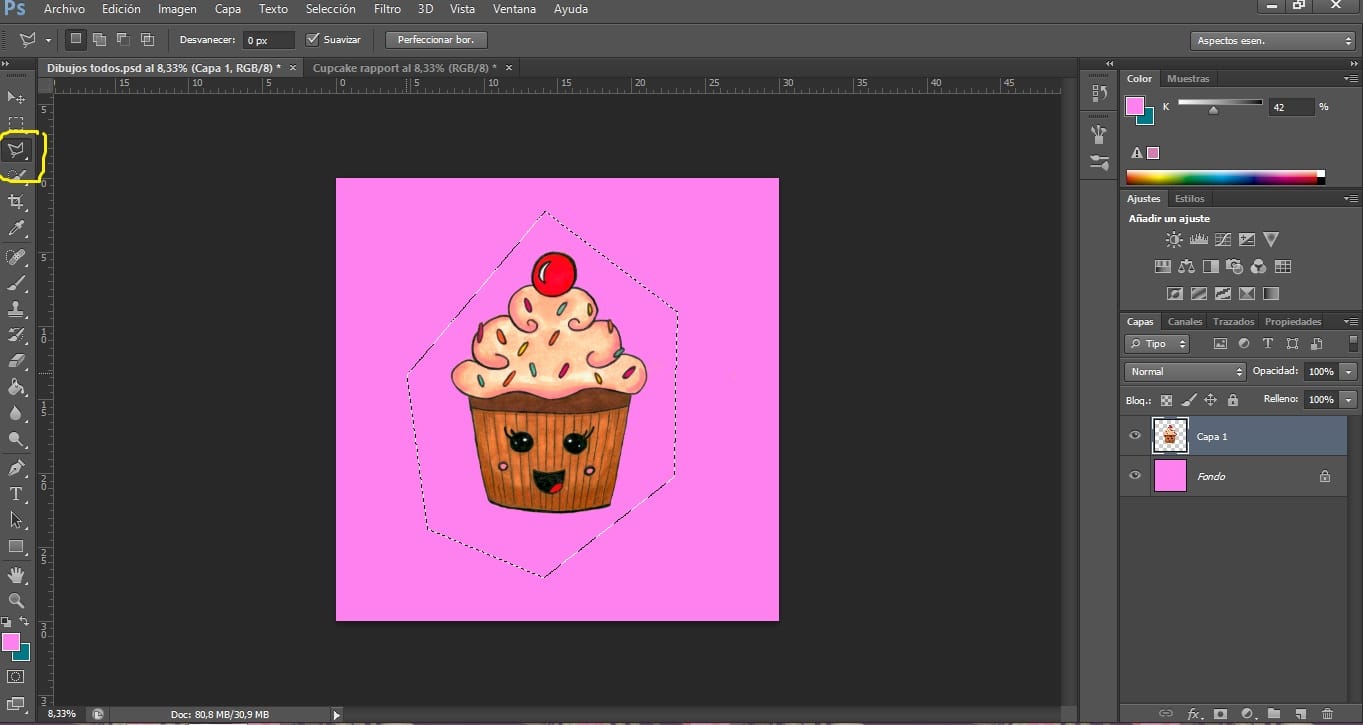Select the Horizontal Type tool
The height and width of the screenshot is (725, 1363).
click(16, 494)
